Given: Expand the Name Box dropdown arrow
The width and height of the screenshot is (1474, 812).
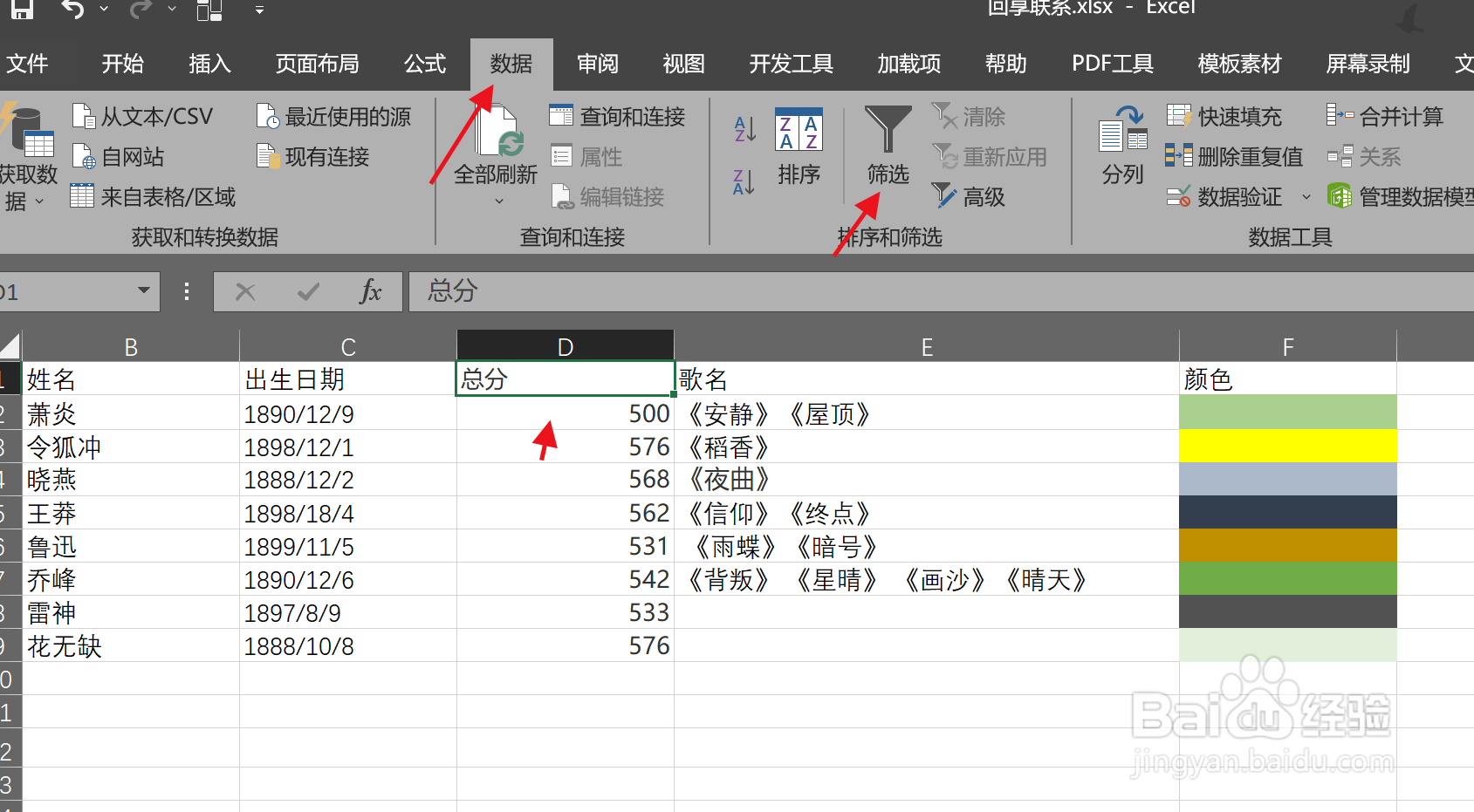Looking at the screenshot, I should 144,291.
